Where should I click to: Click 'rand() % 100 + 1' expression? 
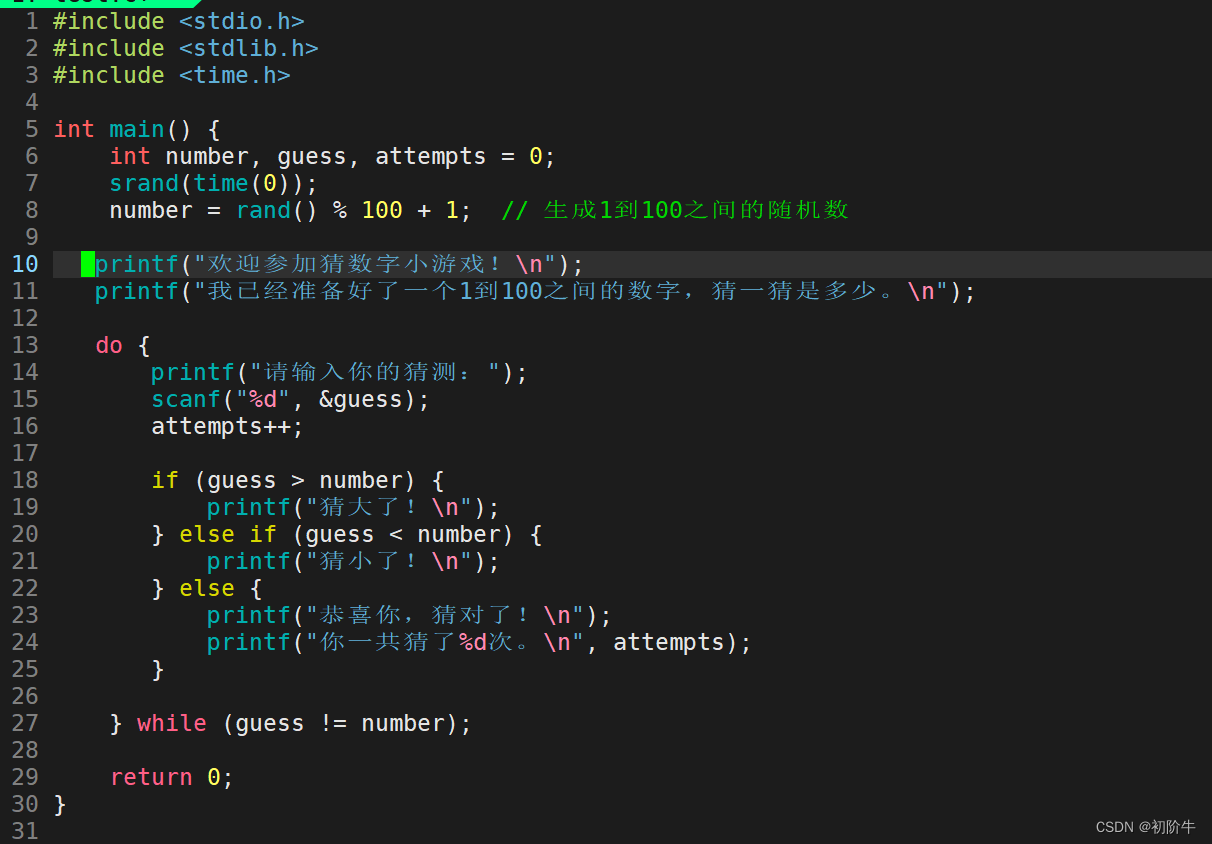click(347, 210)
